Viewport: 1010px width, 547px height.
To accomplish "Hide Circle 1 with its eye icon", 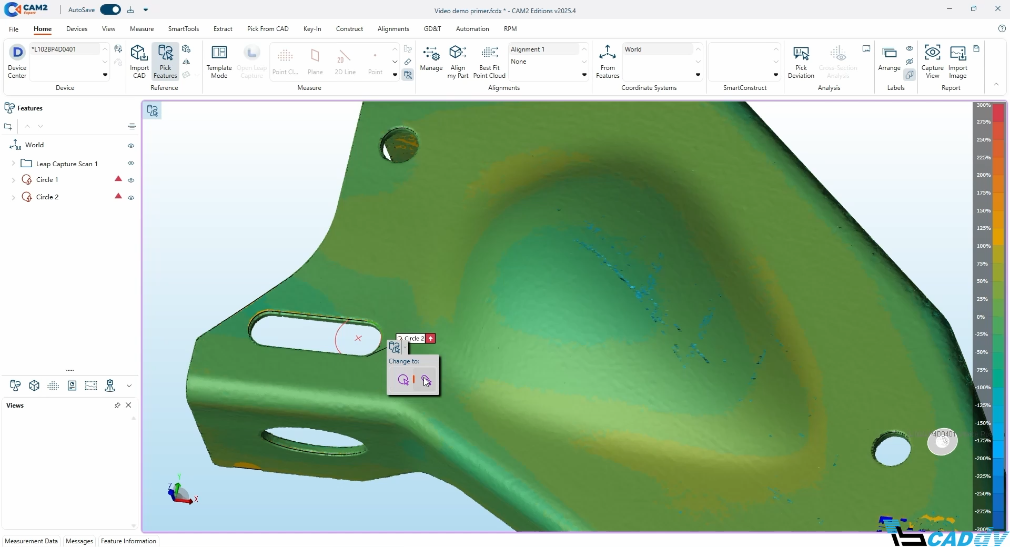I will (131, 180).
